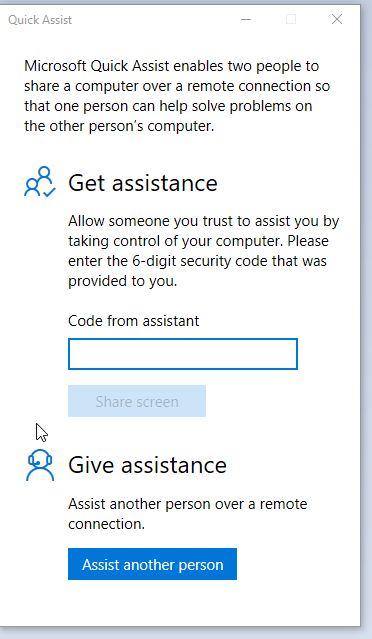Minimize the Quick Assist window
This screenshot has width=372, height=639.
(x=246, y=19)
